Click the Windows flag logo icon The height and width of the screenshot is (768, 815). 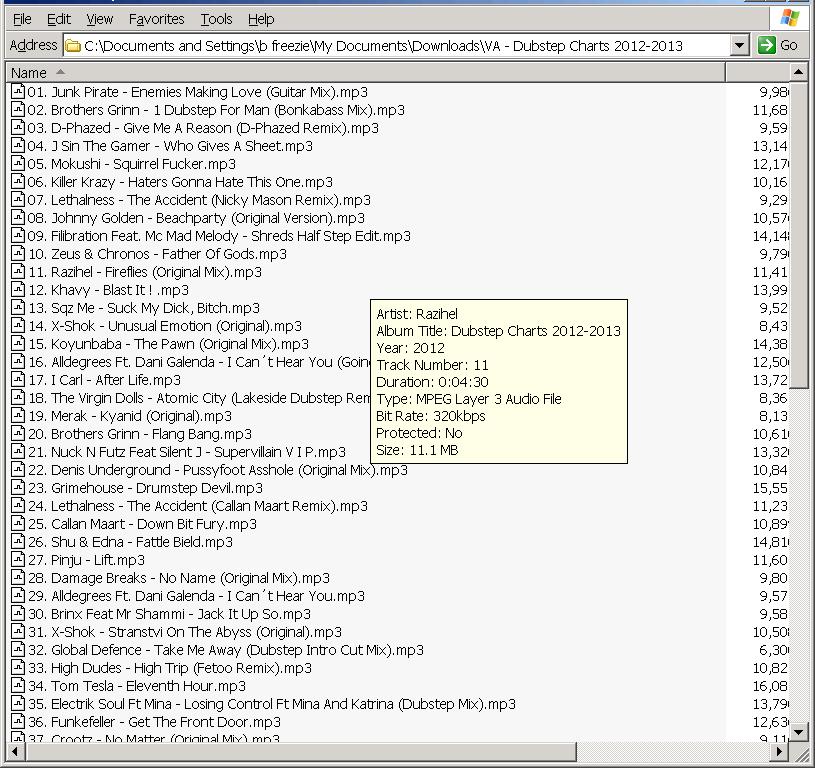(x=790, y=18)
